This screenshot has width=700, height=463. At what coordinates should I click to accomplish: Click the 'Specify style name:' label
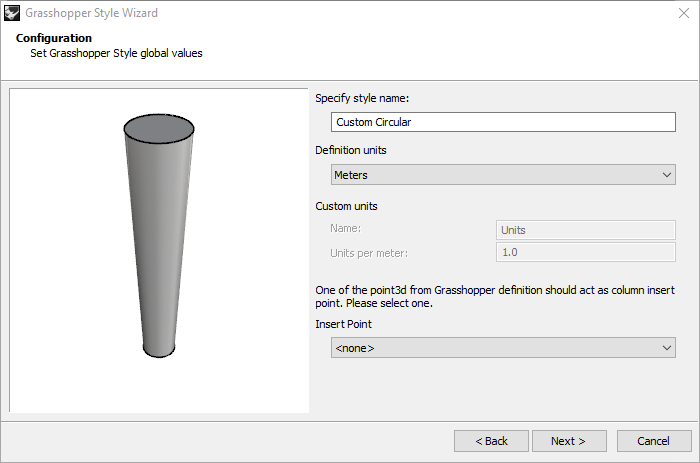click(362, 98)
